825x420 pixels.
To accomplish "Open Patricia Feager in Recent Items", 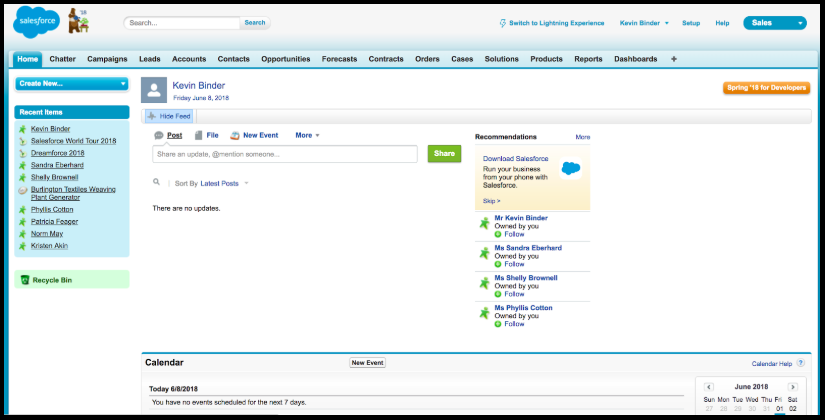I will coord(54,222).
